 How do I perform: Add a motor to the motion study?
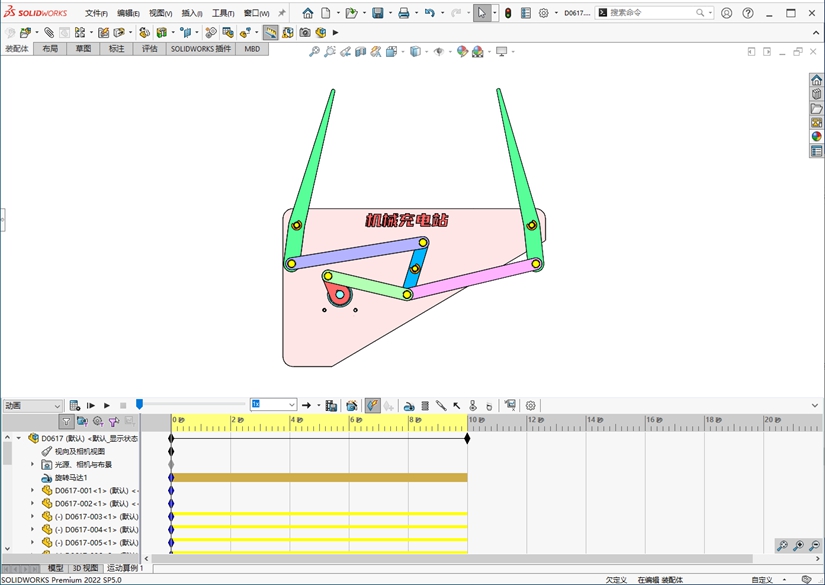click(x=409, y=405)
